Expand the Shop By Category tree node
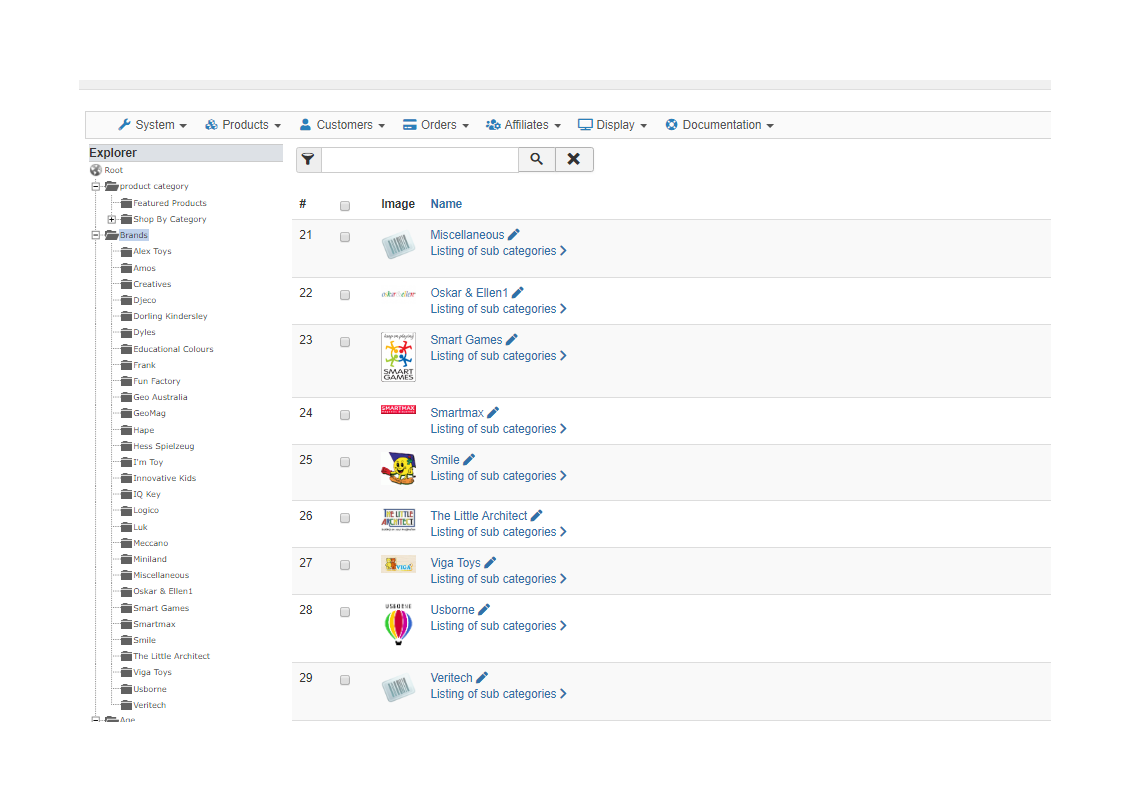Viewport: 1122px width, 793px height. (112, 219)
